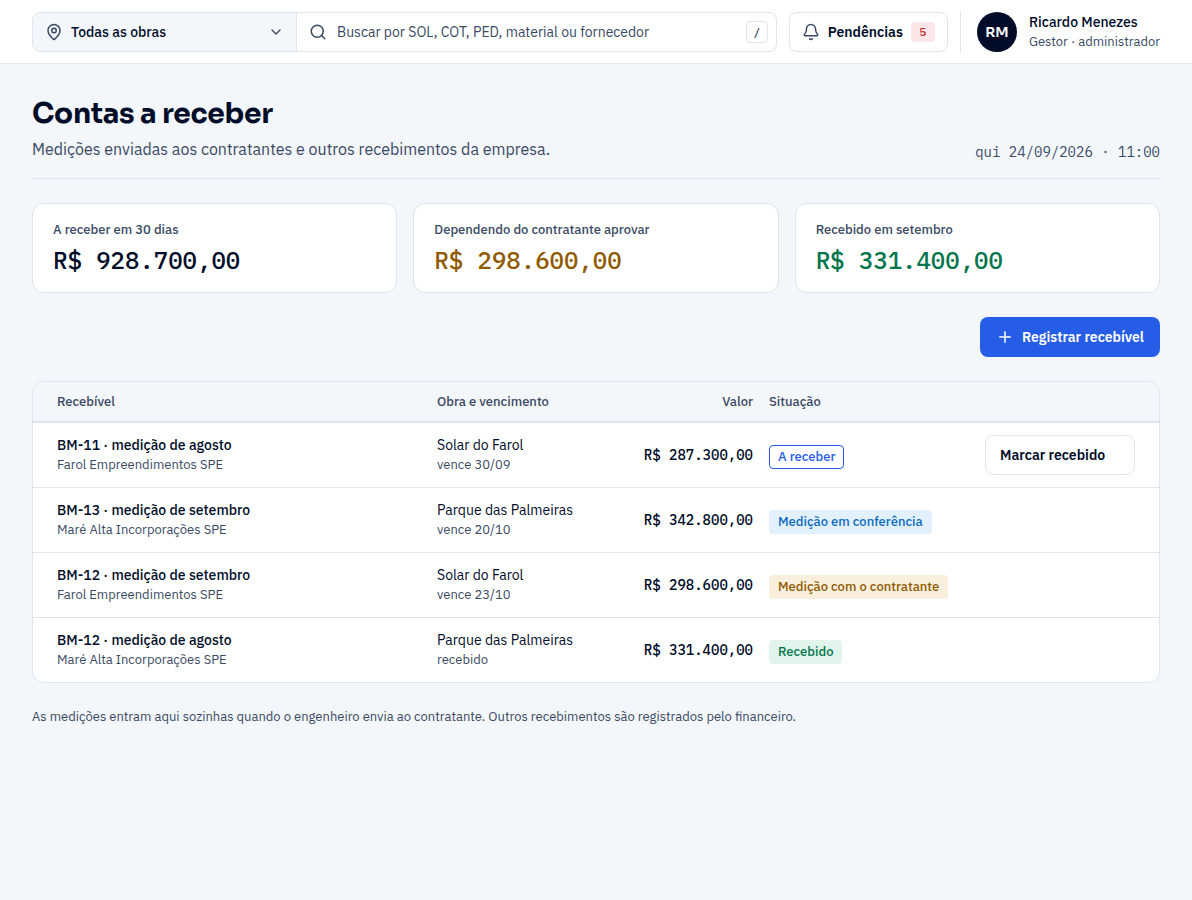Expand the Todas as obras chevron
This screenshot has width=1192, height=900.
[276, 32]
